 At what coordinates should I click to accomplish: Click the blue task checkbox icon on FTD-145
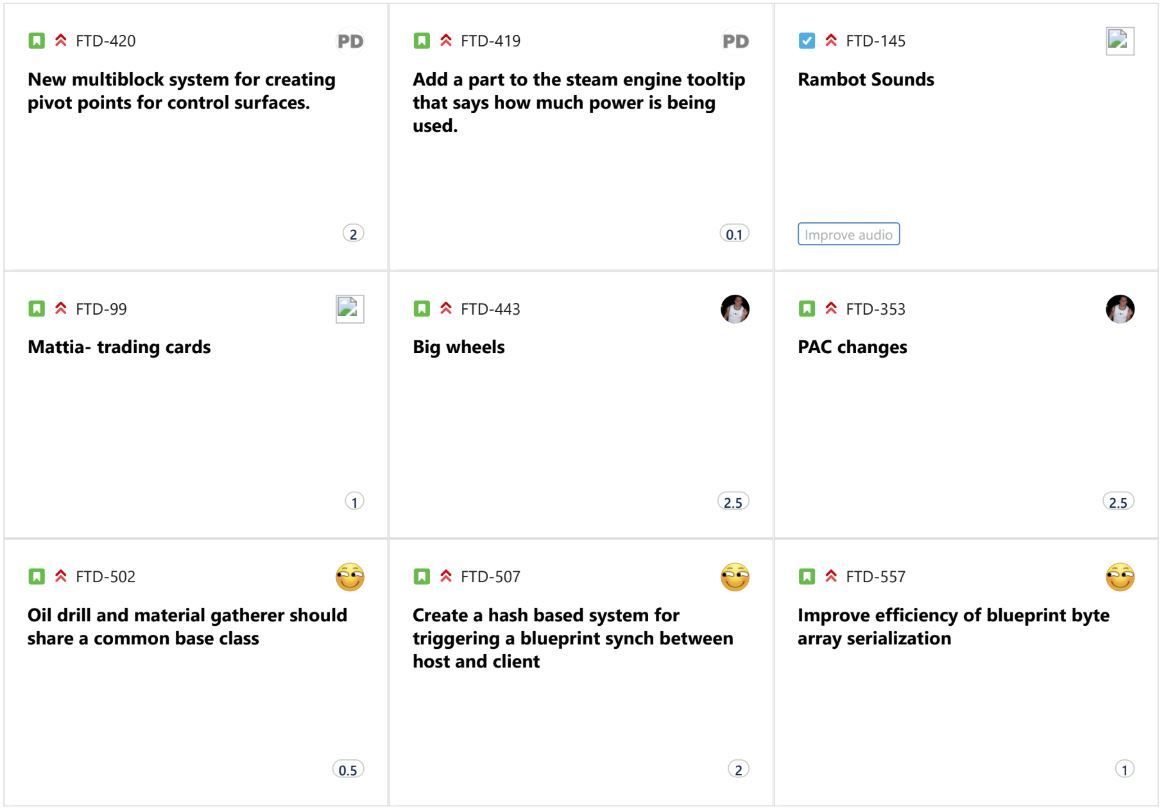point(806,41)
